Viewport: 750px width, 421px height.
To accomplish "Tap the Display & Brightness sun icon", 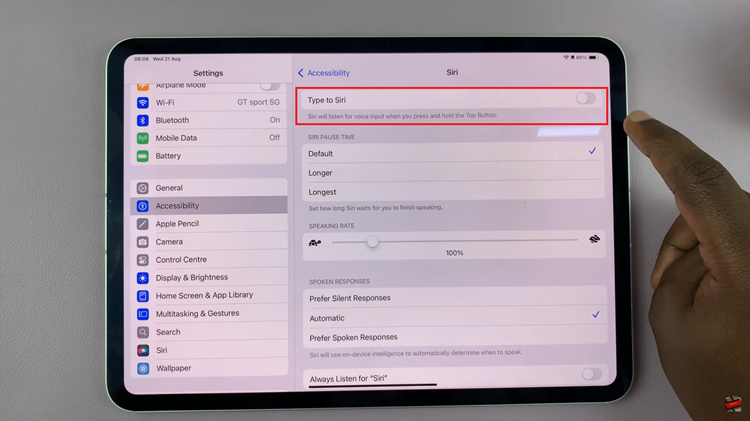I will point(143,278).
